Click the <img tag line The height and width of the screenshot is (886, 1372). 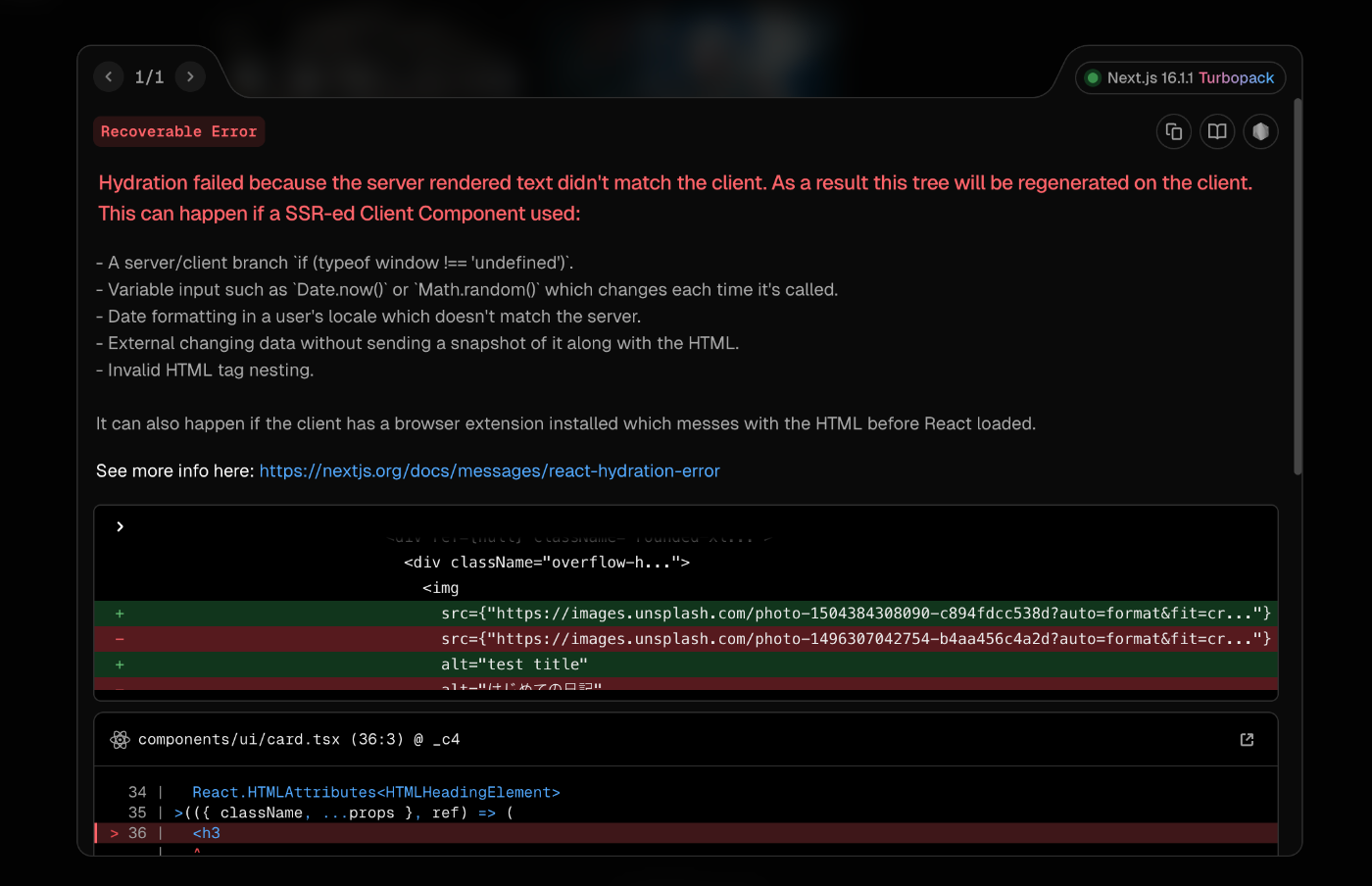tap(441, 588)
